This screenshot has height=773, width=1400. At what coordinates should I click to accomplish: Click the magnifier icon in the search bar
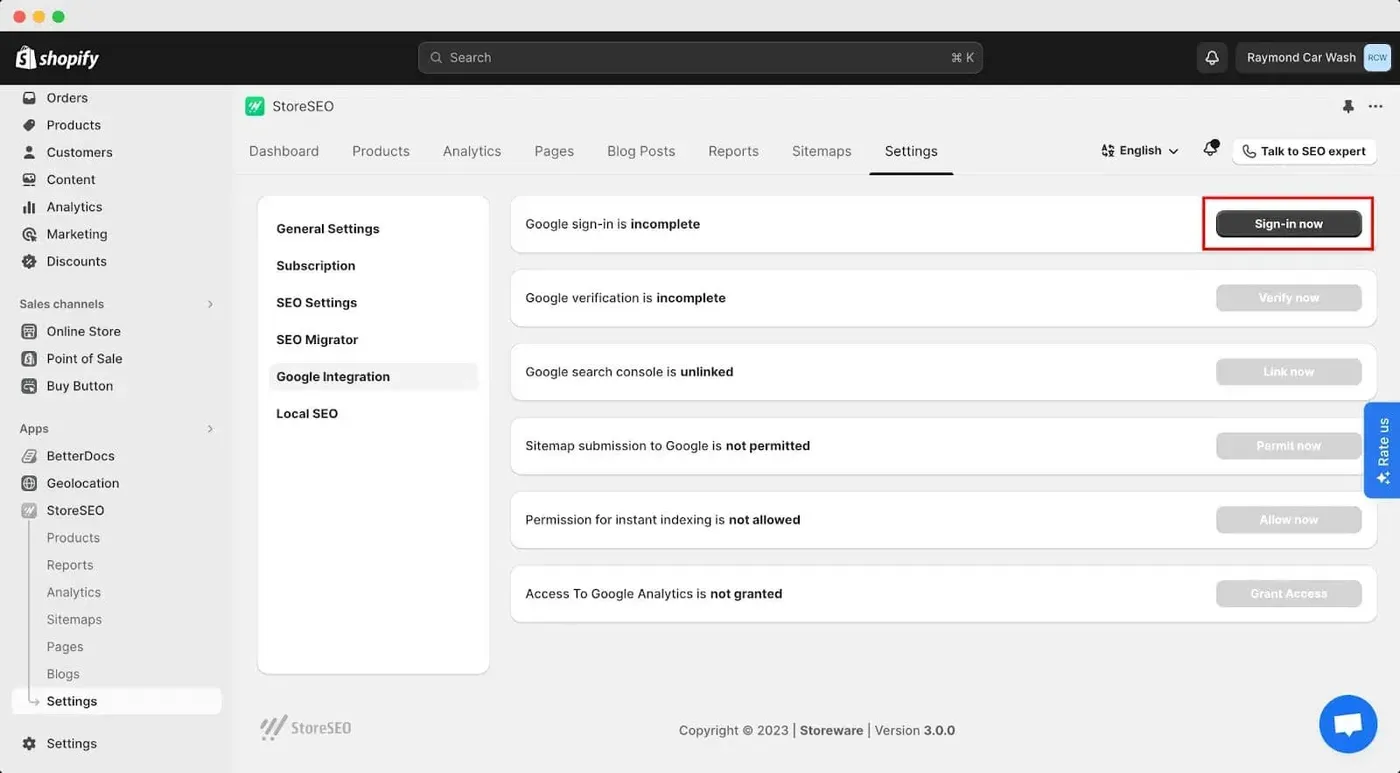click(x=436, y=58)
